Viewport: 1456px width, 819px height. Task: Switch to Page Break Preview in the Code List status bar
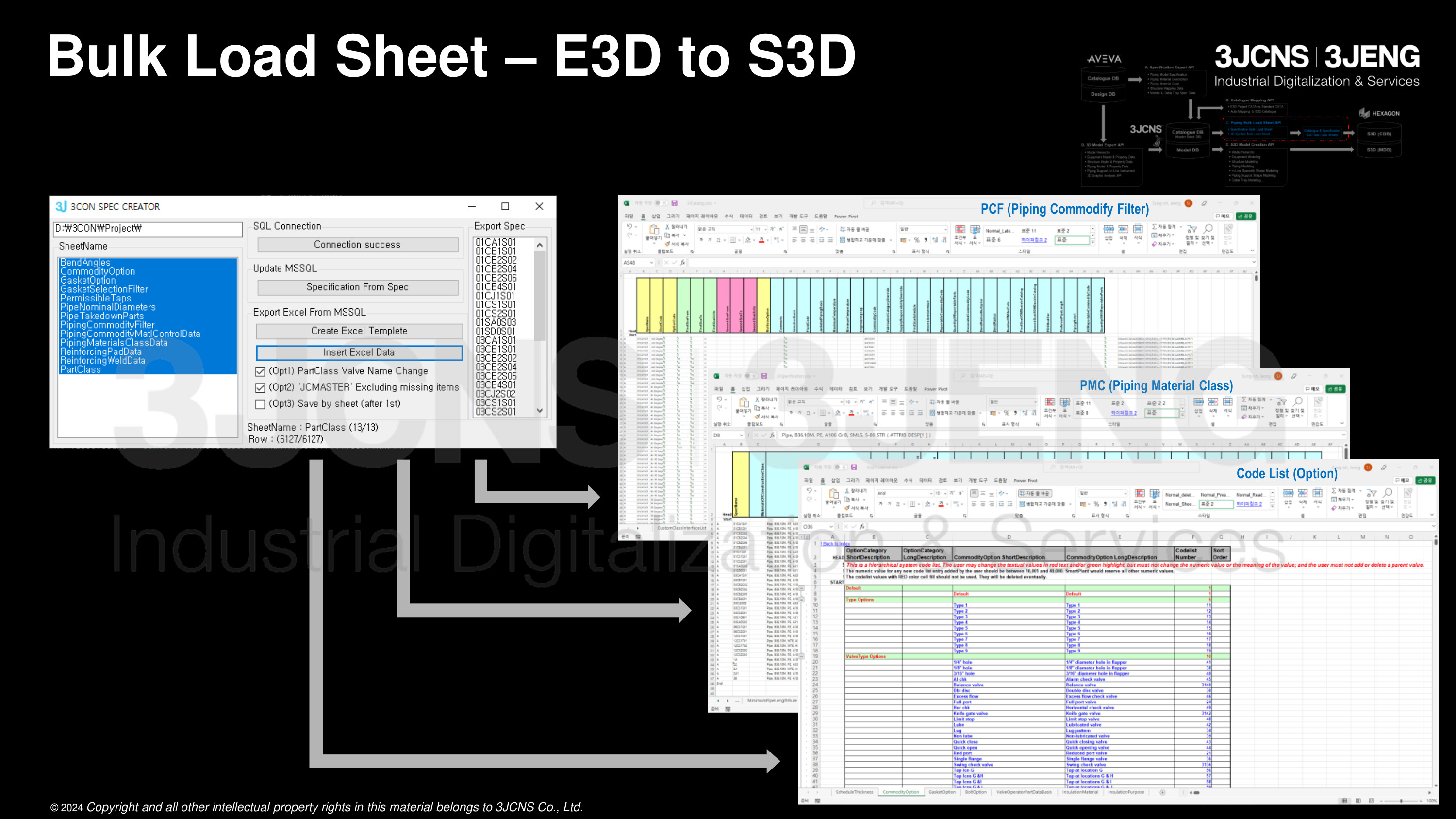click(x=1371, y=801)
